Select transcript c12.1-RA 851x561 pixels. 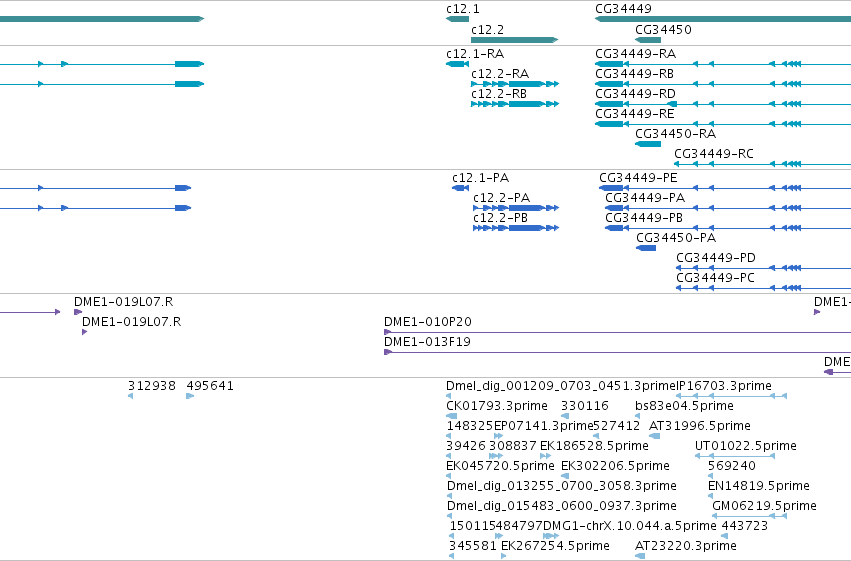(475, 54)
